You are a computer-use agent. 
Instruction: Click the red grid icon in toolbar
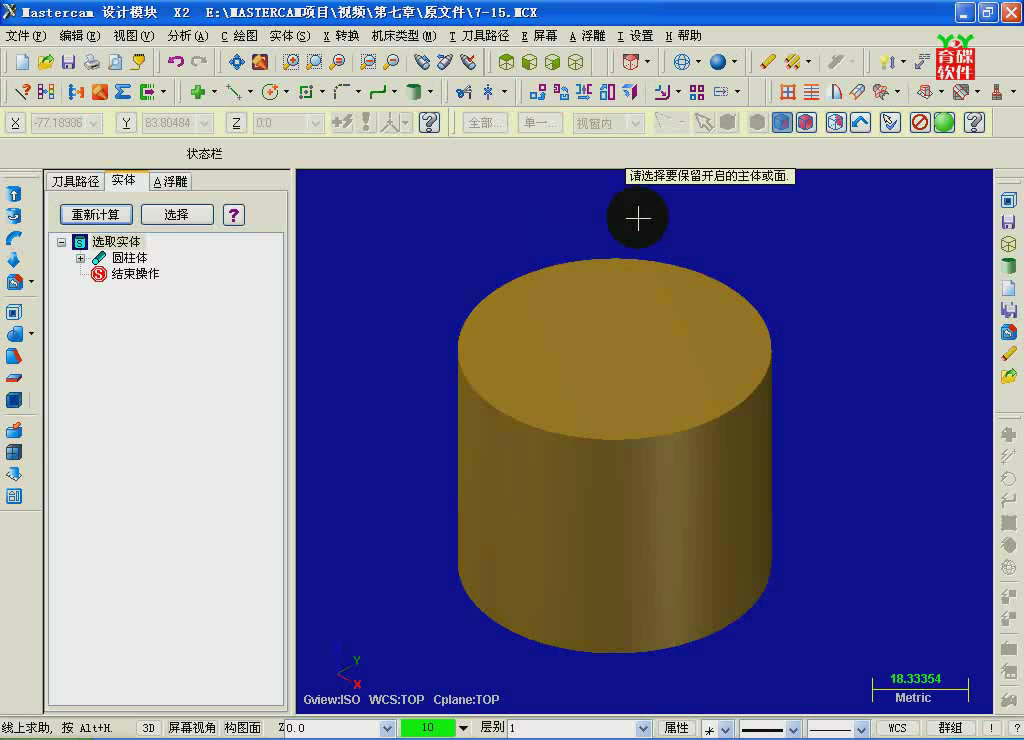point(788,92)
